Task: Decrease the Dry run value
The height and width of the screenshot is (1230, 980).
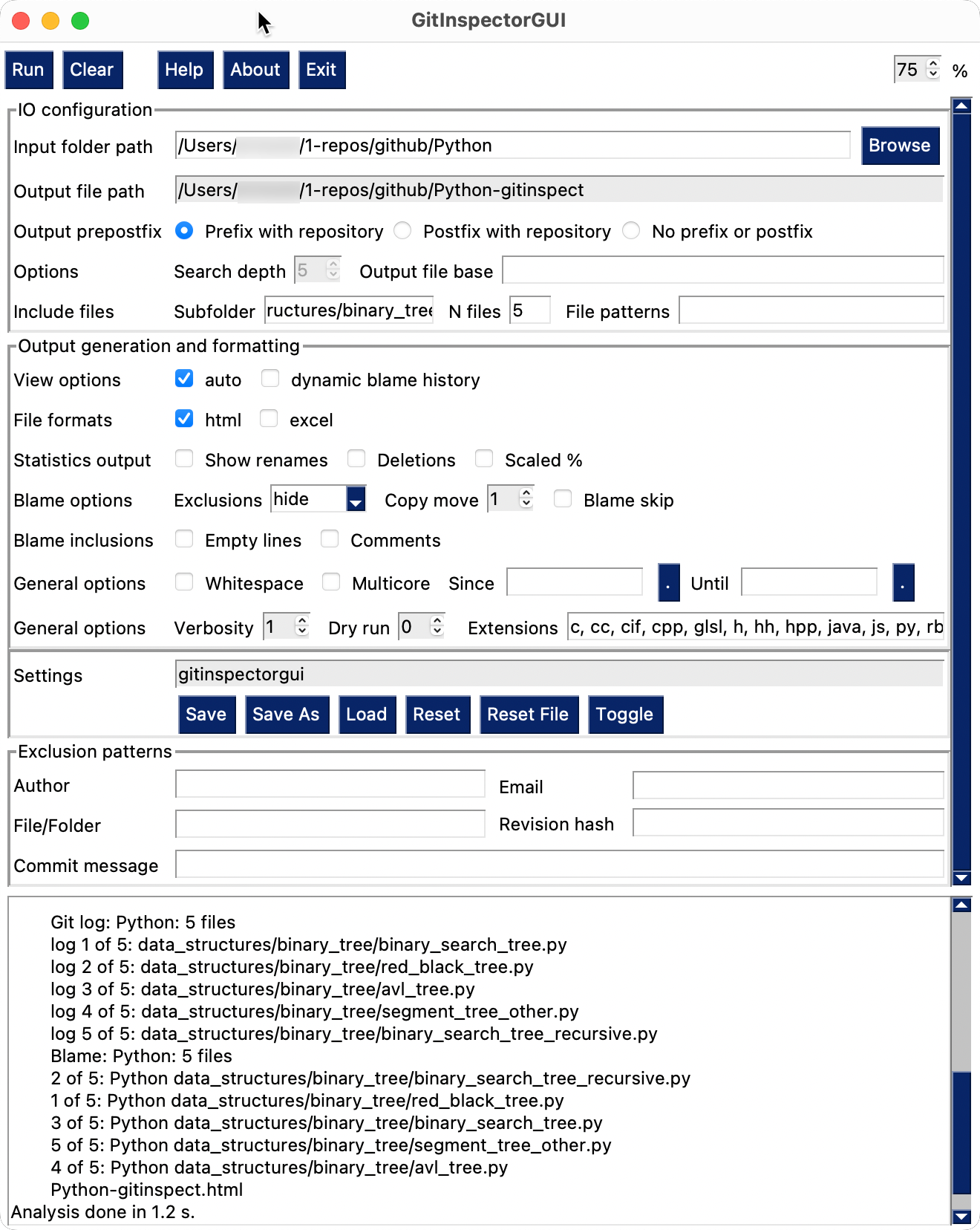Action: (x=437, y=632)
